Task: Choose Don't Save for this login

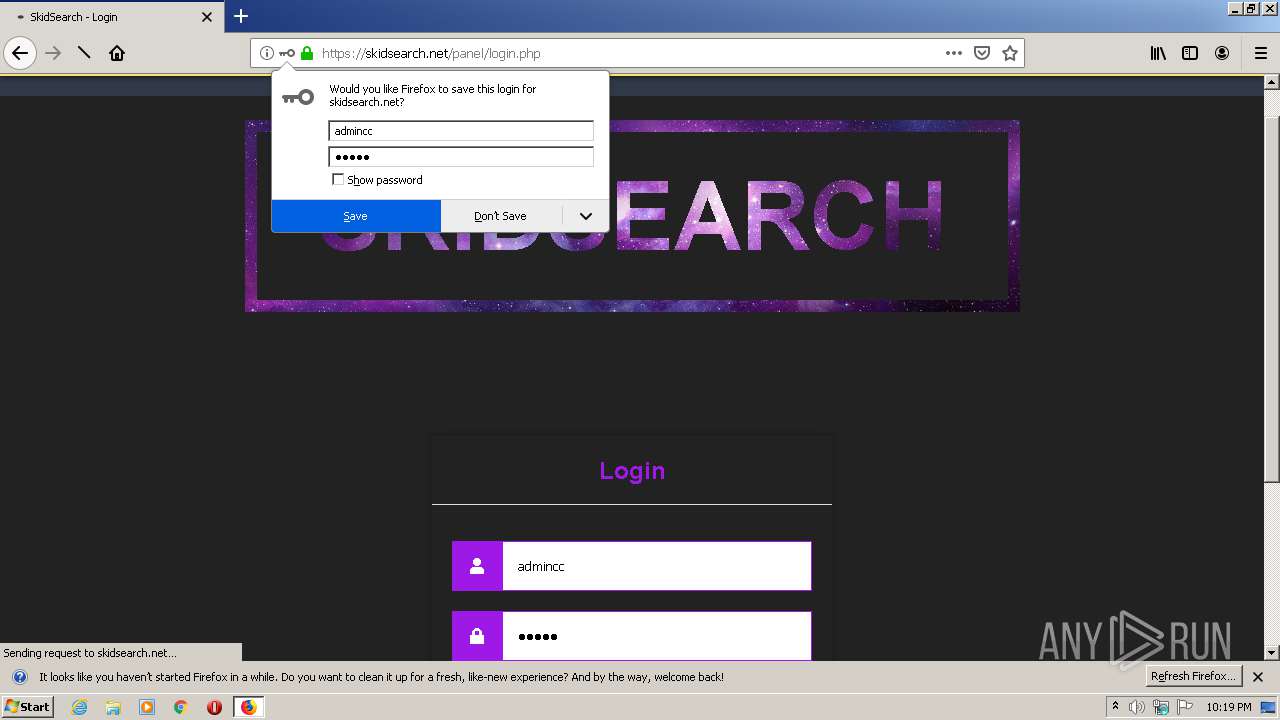Action: click(501, 216)
